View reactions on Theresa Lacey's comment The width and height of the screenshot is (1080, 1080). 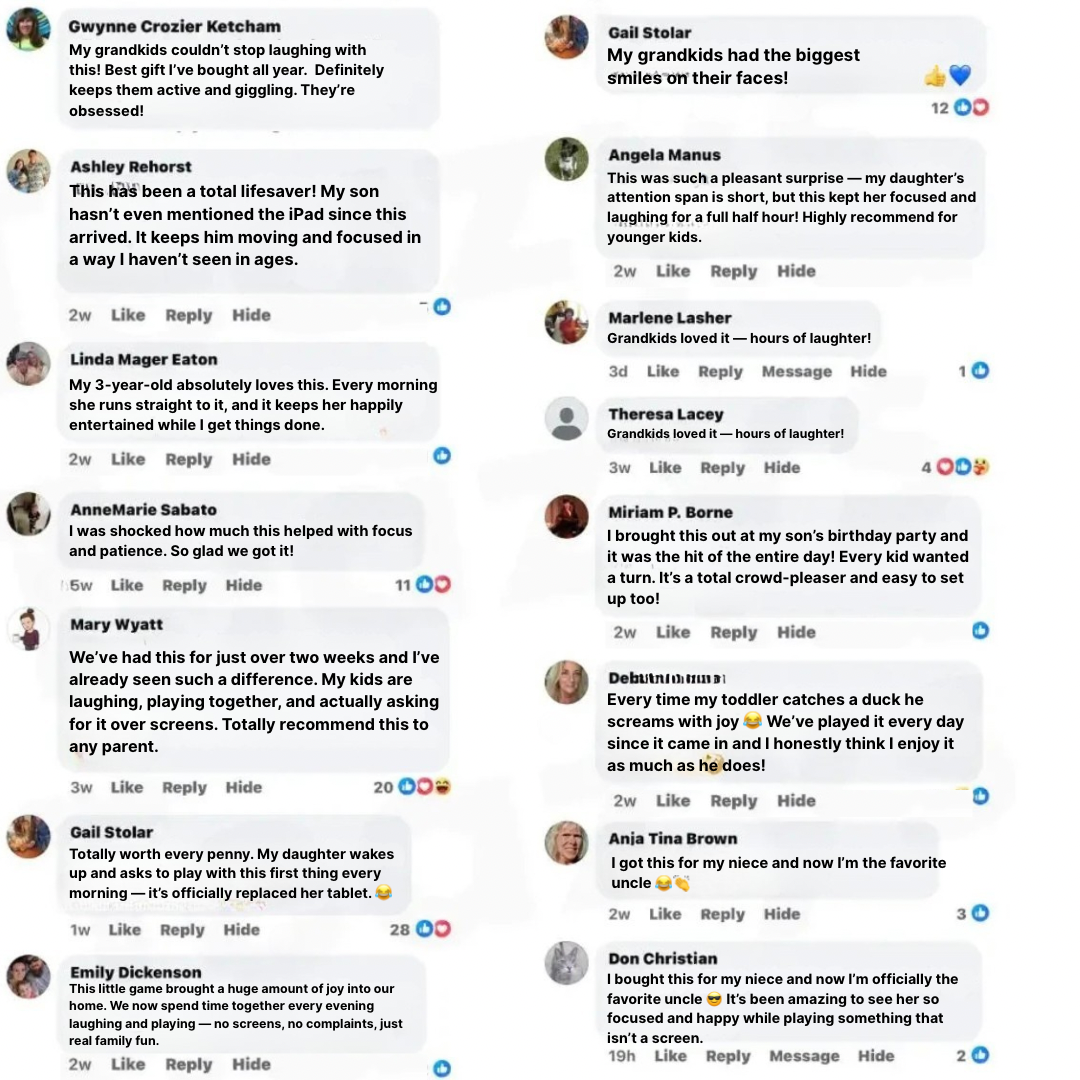click(963, 467)
